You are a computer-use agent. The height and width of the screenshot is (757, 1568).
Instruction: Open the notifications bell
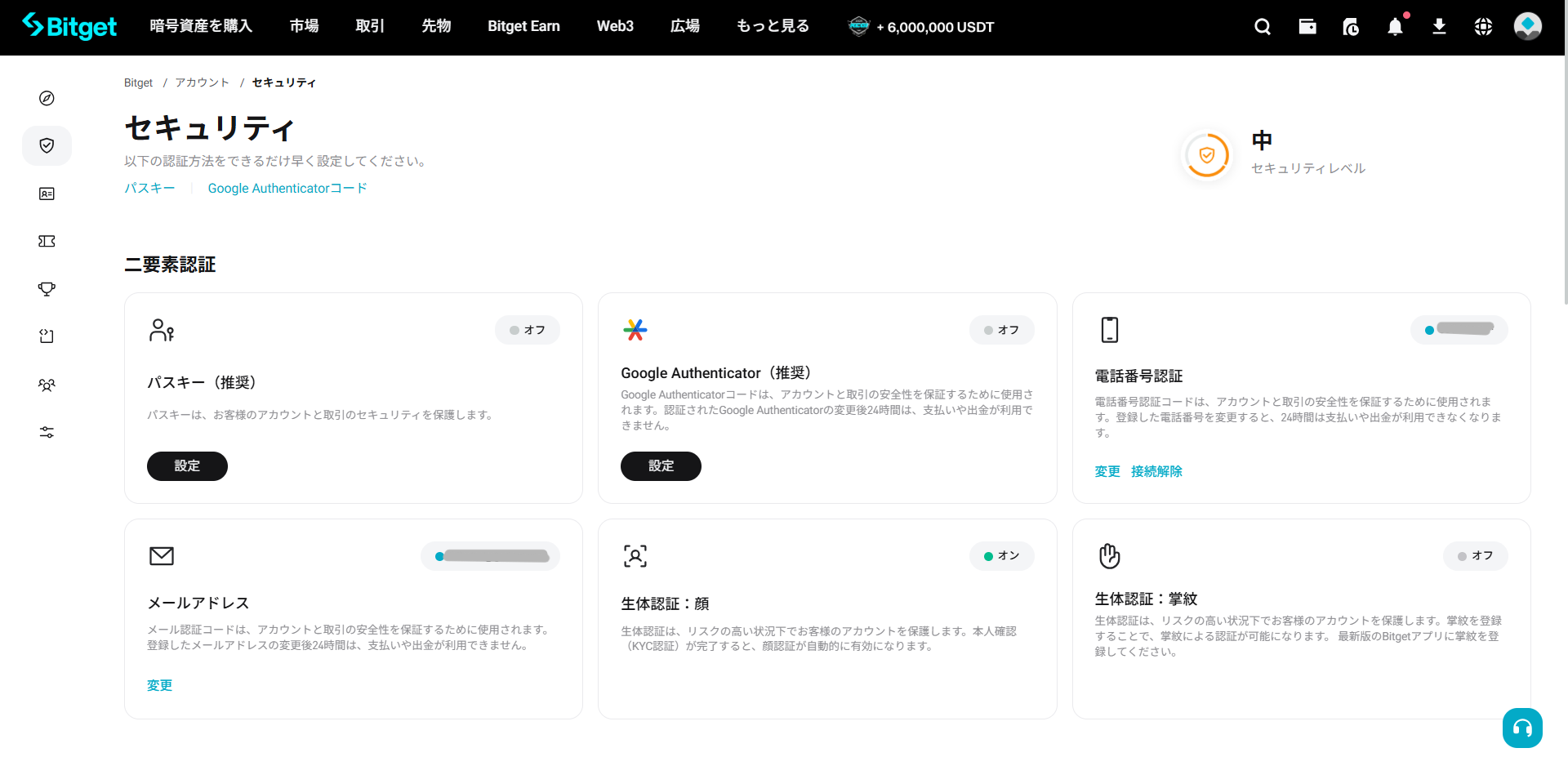[x=1395, y=27]
